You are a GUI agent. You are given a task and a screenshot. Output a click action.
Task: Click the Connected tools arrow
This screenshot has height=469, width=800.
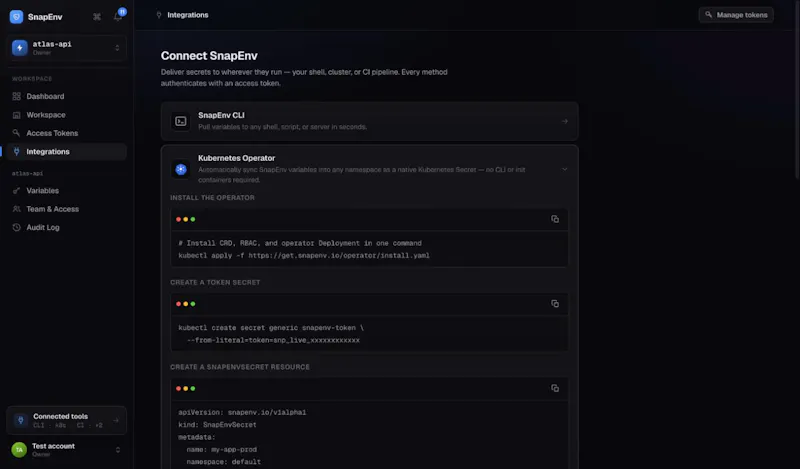[x=116, y=421]
